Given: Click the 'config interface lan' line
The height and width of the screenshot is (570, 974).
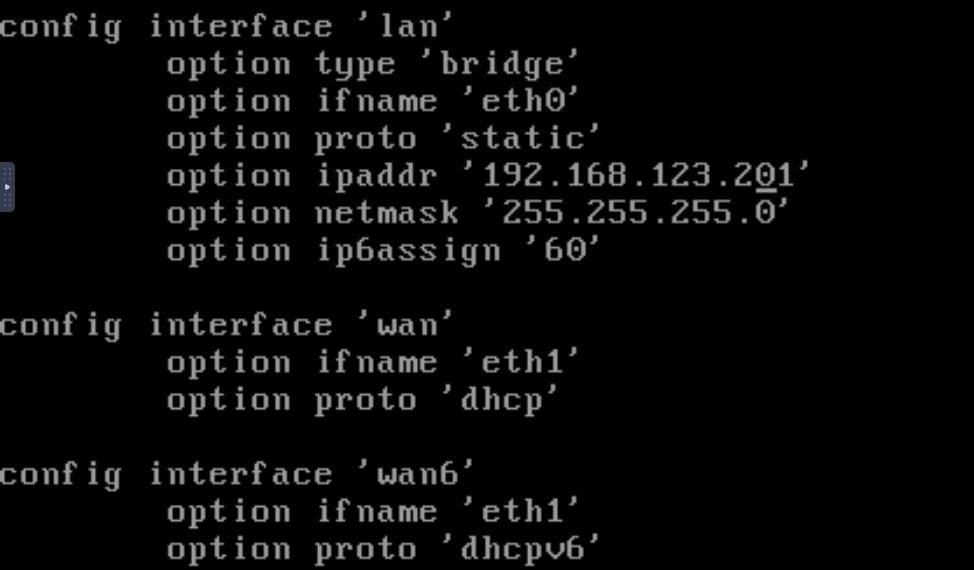Looking at the screenshot, I should 226,26.
